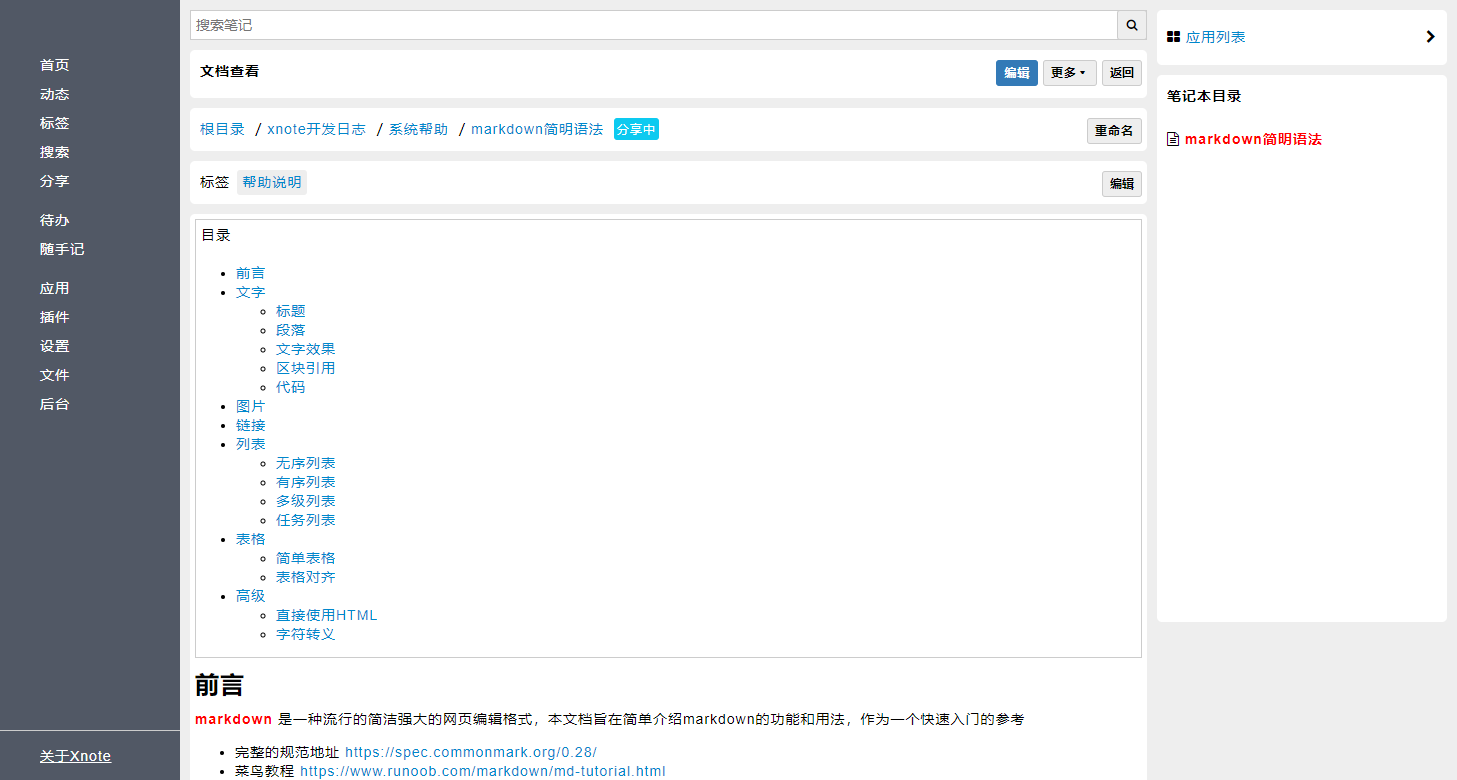Jump to 前言 in the table of contents
The width and height of the screenshot is (1457, 780).
(251, 272)
